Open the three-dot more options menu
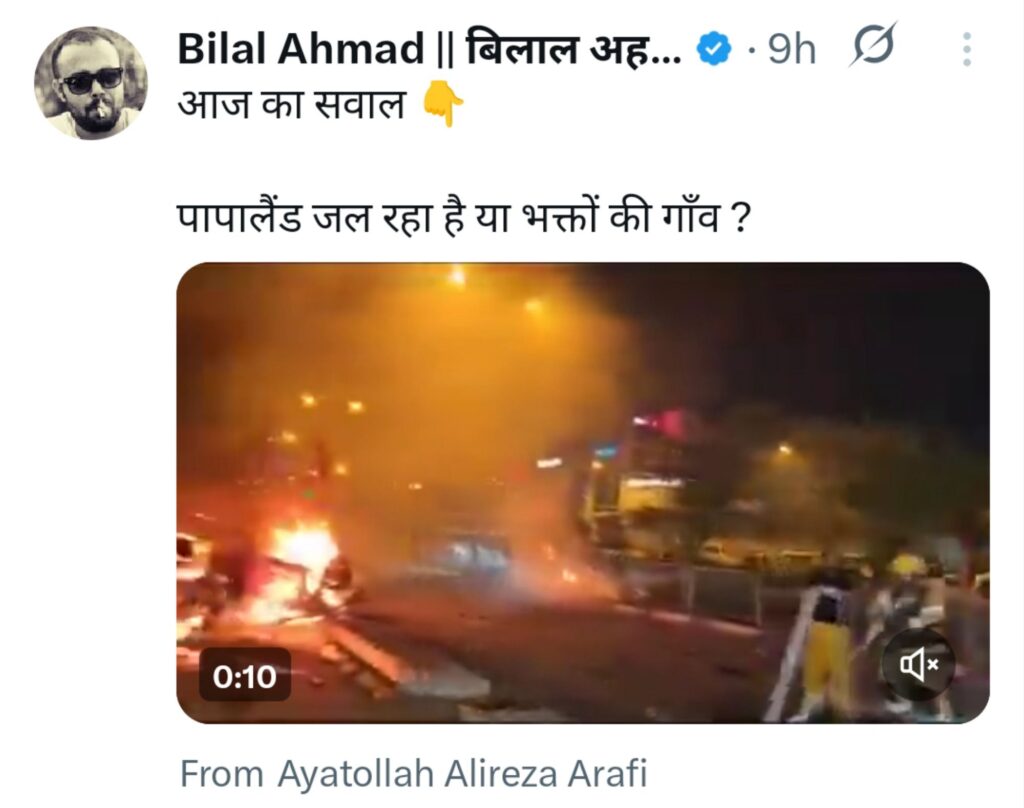 (x=967, y=49)
